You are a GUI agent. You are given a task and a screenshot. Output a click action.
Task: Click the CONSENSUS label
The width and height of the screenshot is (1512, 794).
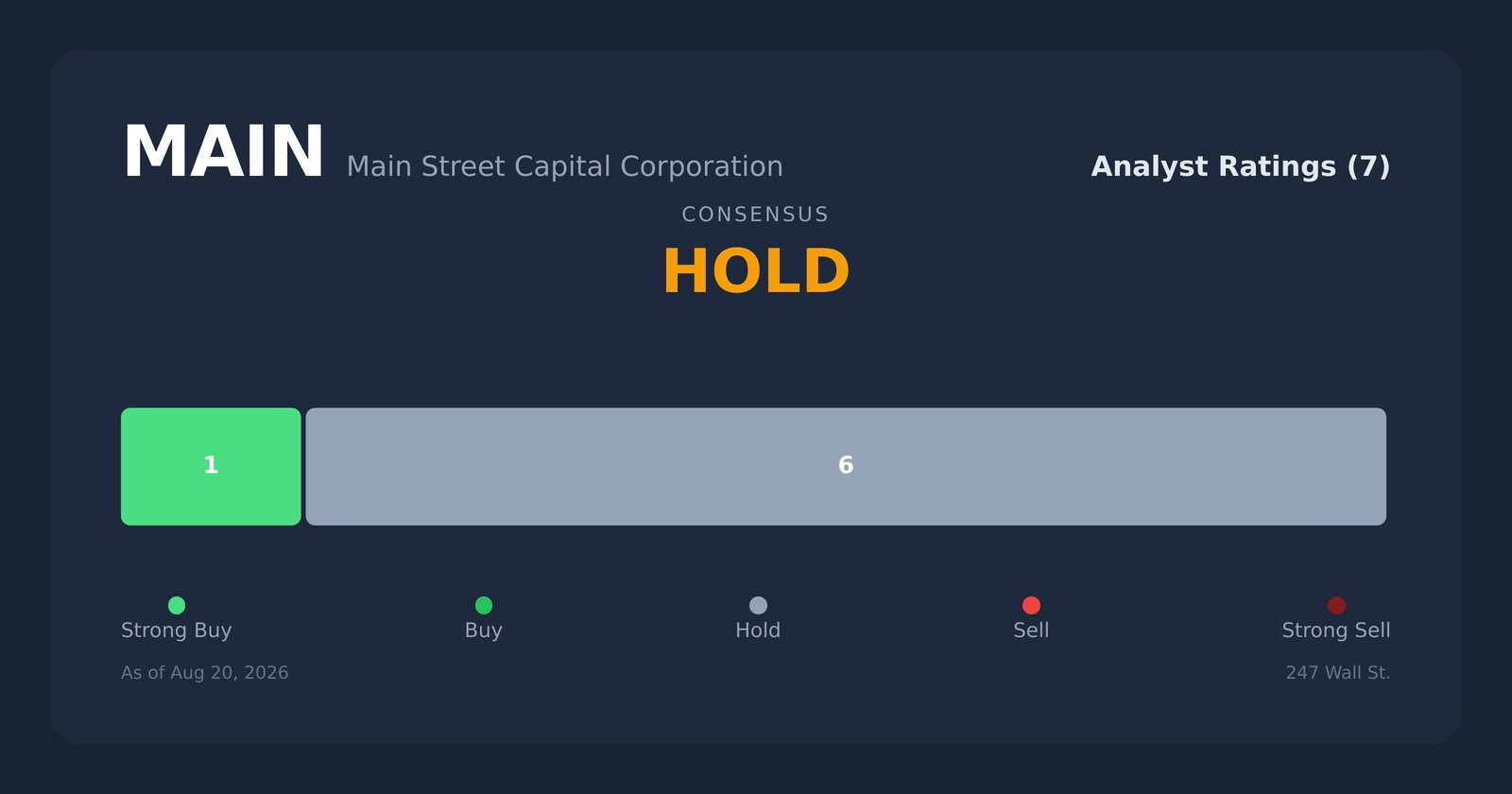coord(756,215)
